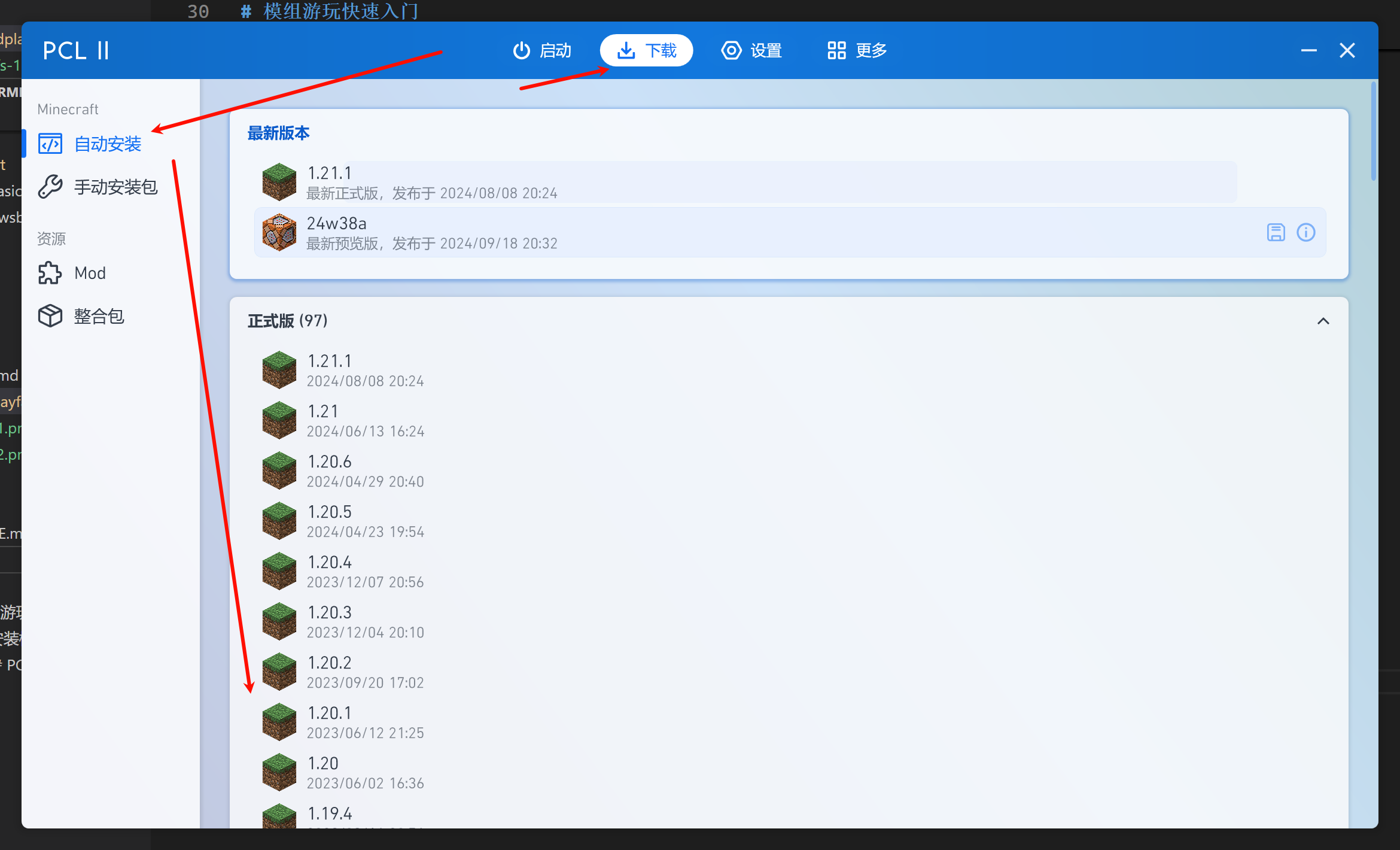Select version 1.20.6 entry
Viewport: 1400px width, 850px height.
(x=366, y=470)
